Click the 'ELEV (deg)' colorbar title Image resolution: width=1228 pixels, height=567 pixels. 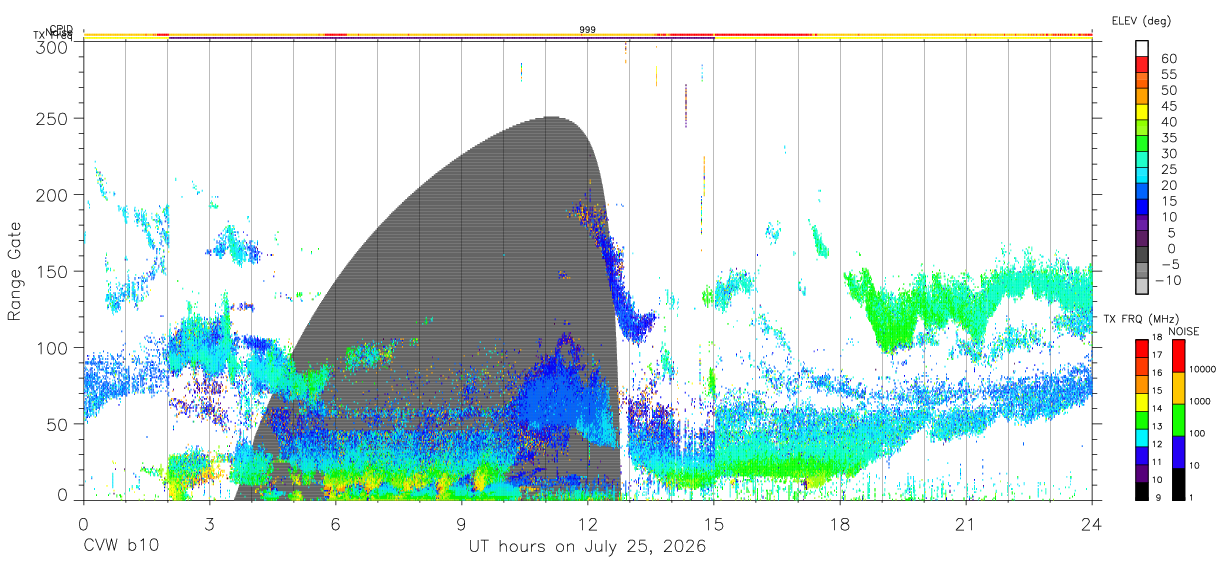click(1141, 20)
